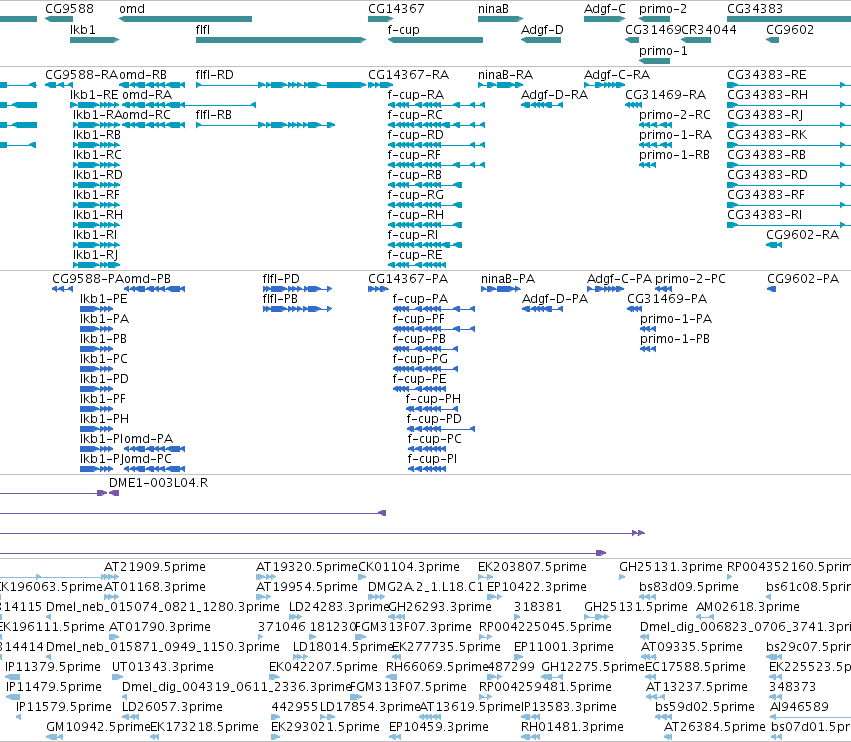This screenshot has width=851, height=742.
Task: Select the GM10942.5prime EST label
Action: point(98,727)
